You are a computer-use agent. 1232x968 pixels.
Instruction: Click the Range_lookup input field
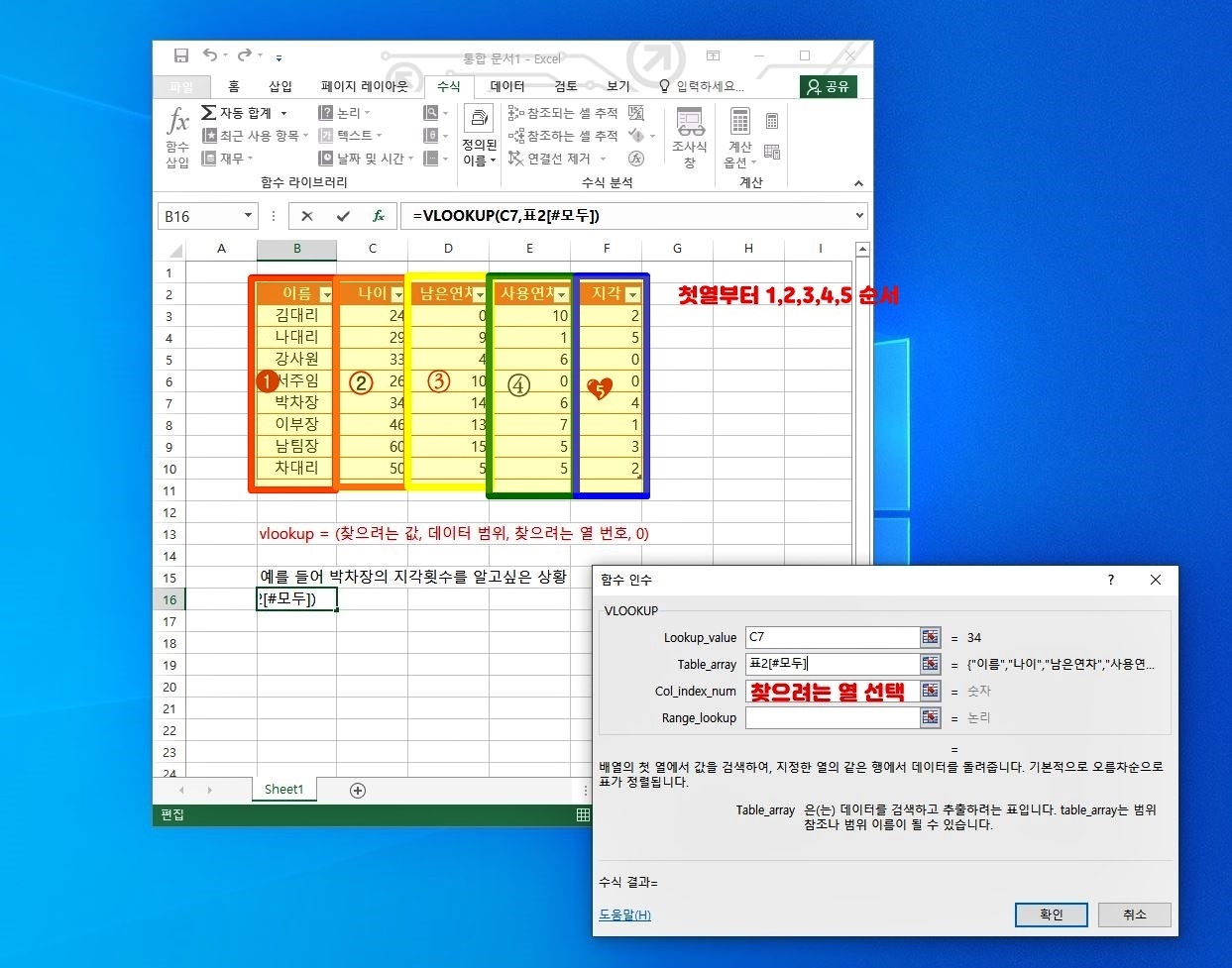point(832,717)
